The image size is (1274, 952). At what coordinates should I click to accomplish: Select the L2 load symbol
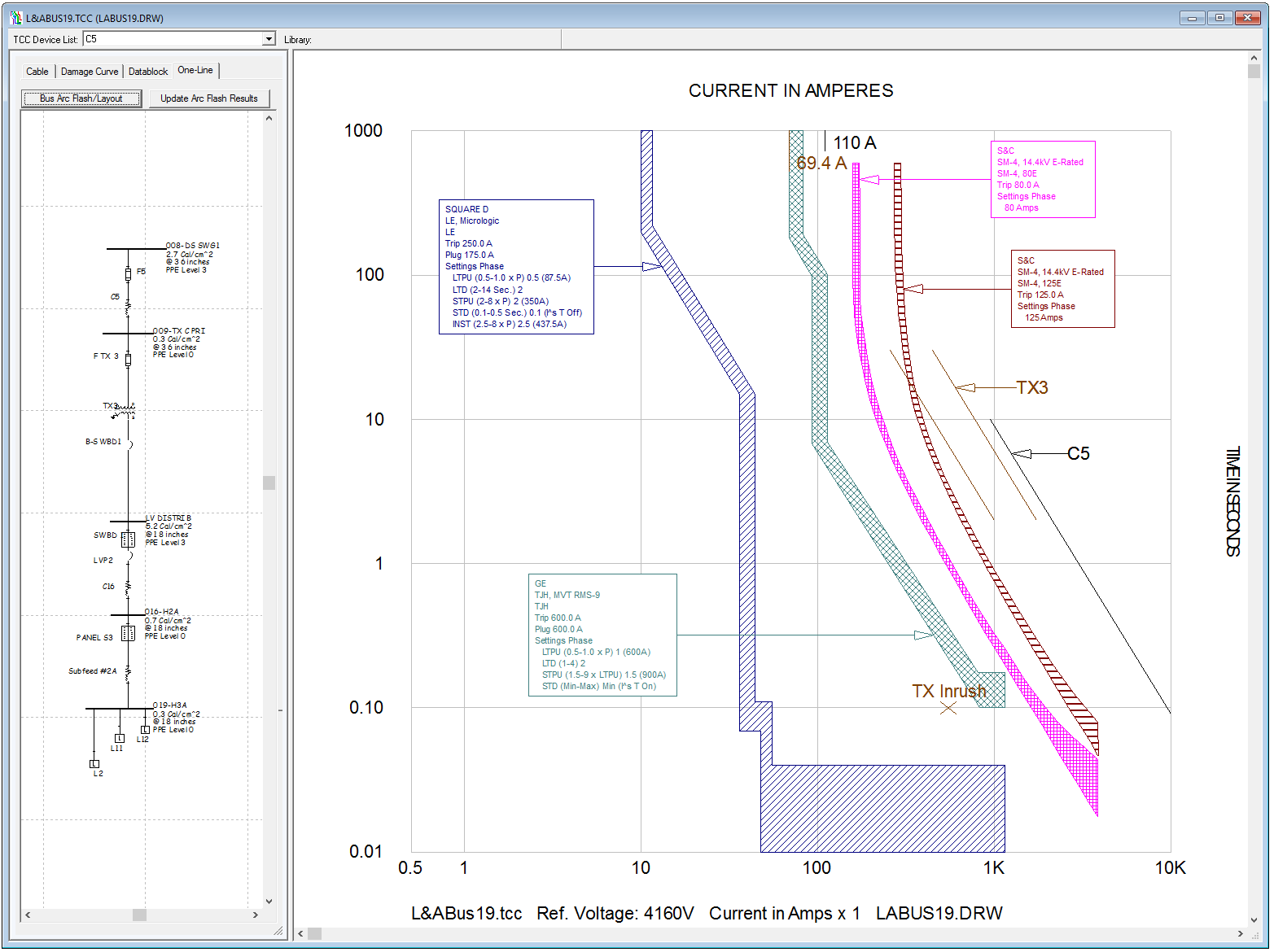point(94,764)
